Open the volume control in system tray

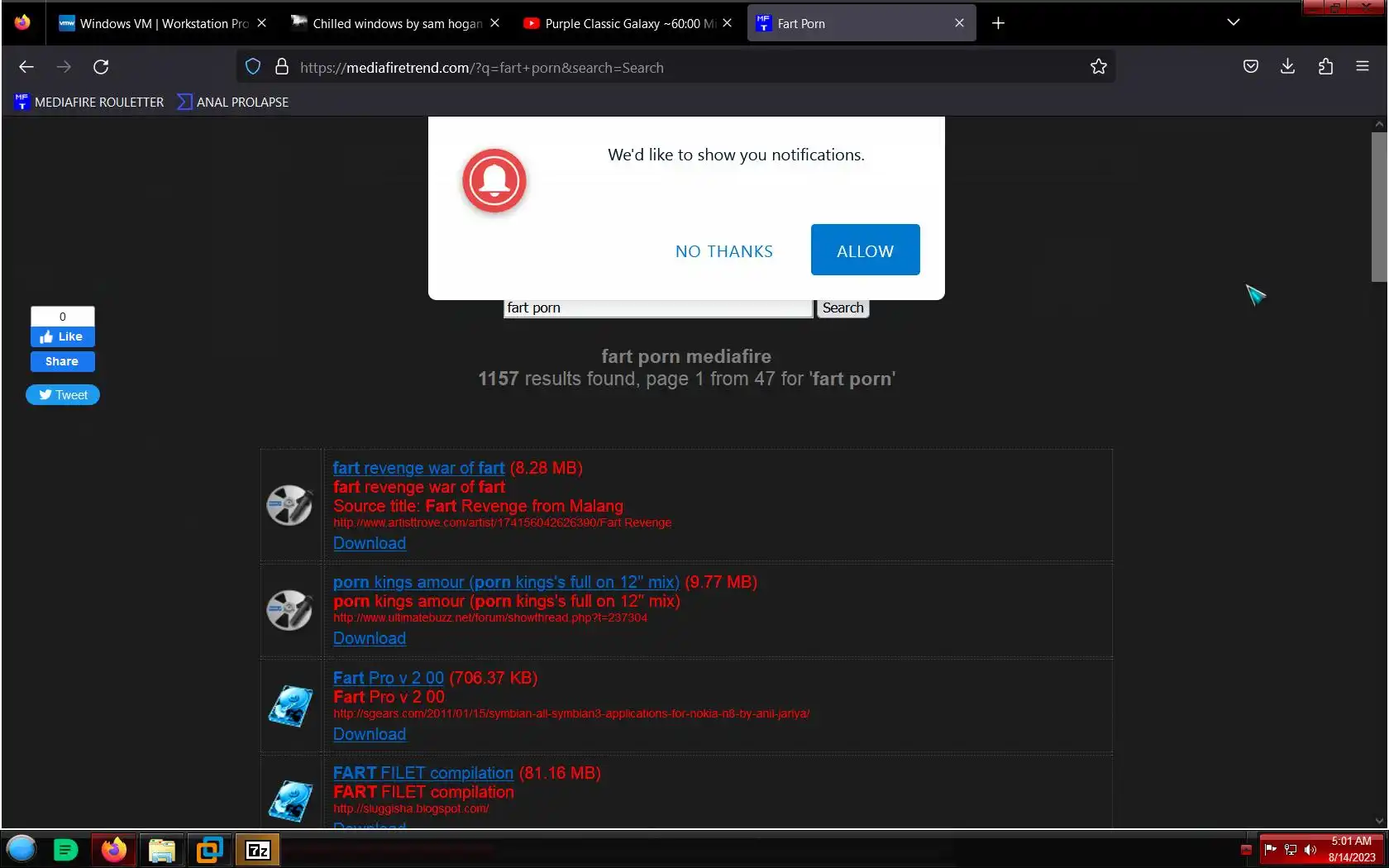coord(1310,849)
